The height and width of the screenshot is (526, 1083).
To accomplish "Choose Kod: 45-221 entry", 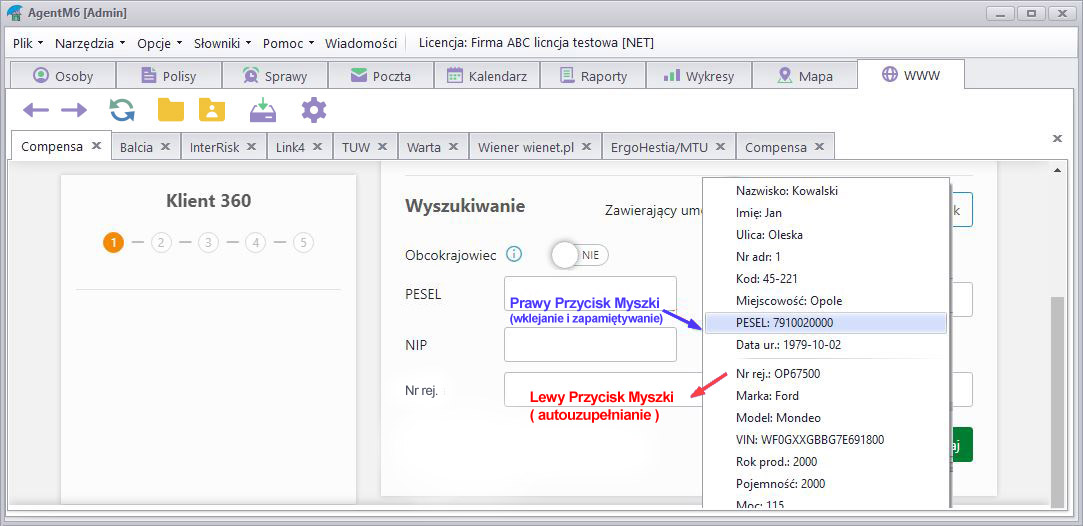I will pos(826,279).
